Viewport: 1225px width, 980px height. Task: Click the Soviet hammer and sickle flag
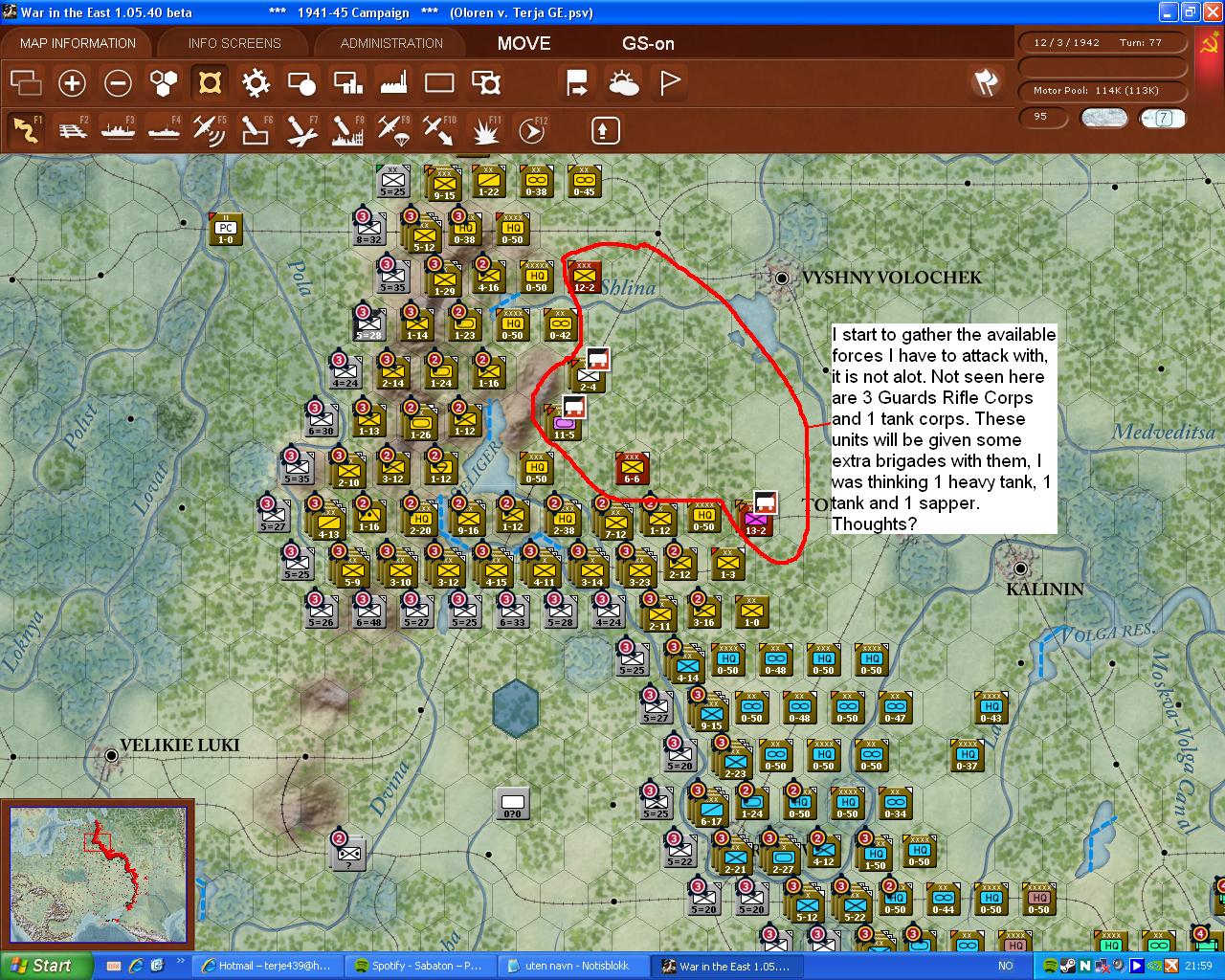[x=1209, y=44]
